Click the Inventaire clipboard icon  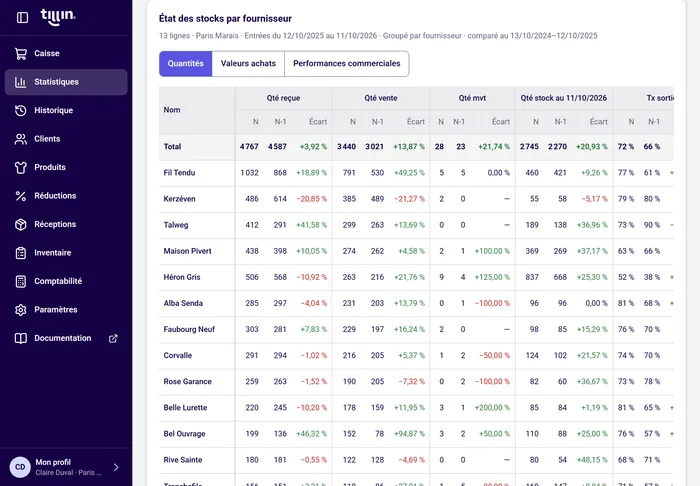click(21, 253)
